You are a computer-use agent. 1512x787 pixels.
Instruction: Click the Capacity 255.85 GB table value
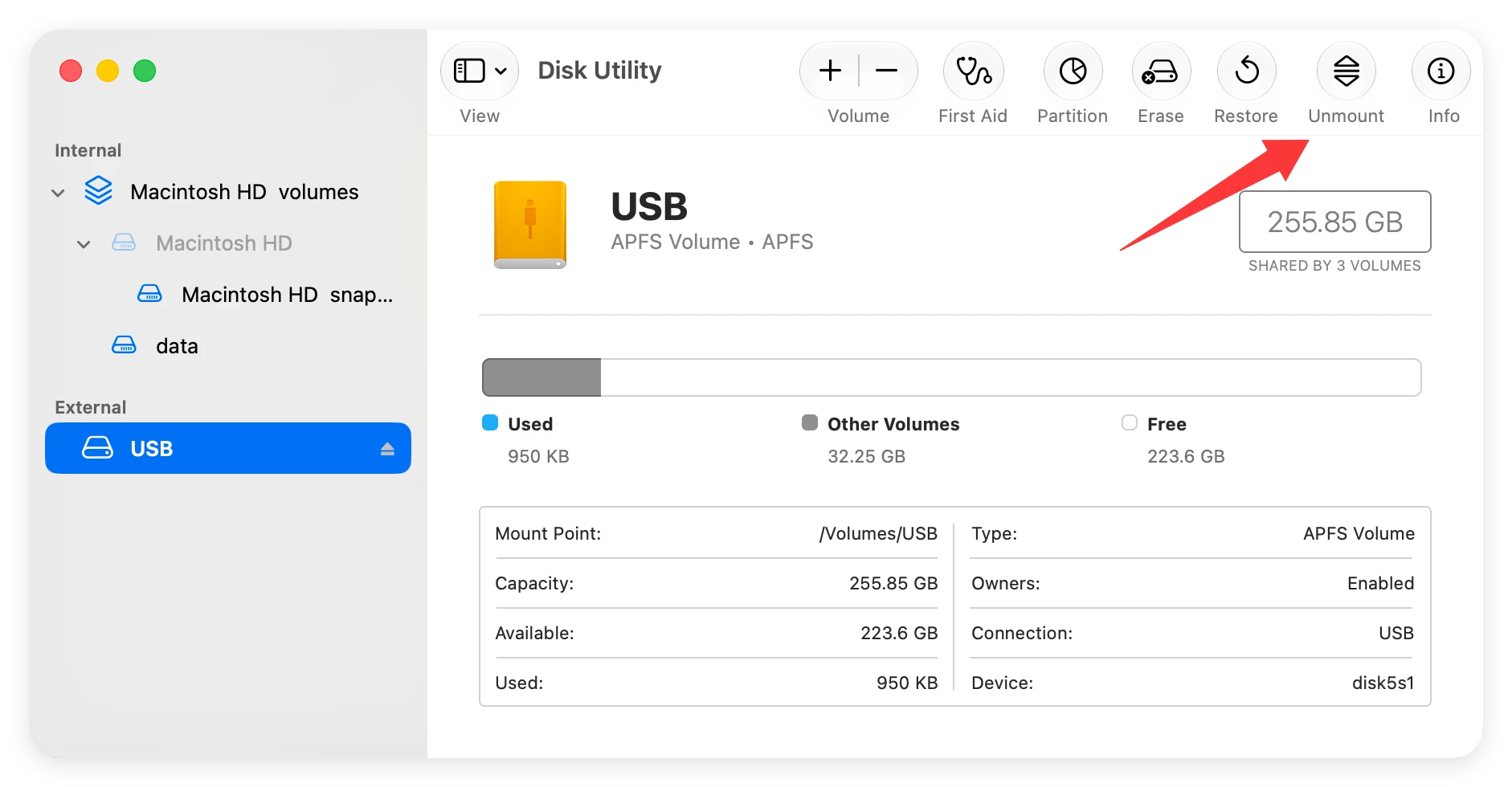coord(893,583)
